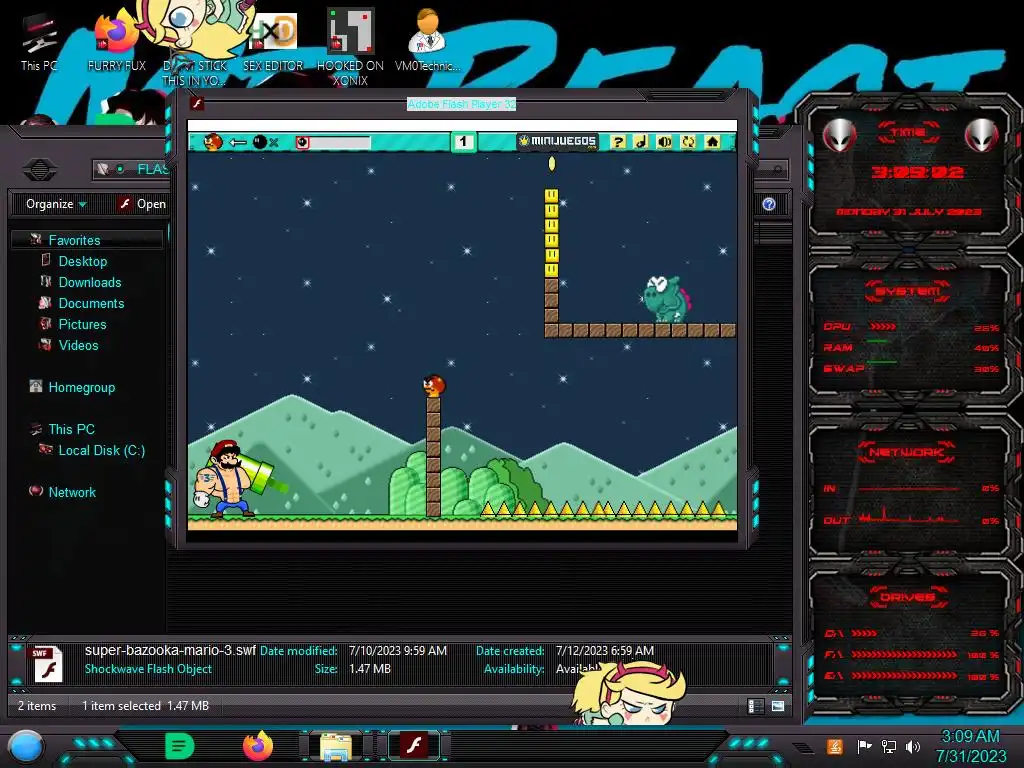Click the Explorer help question mark icon

769,204
